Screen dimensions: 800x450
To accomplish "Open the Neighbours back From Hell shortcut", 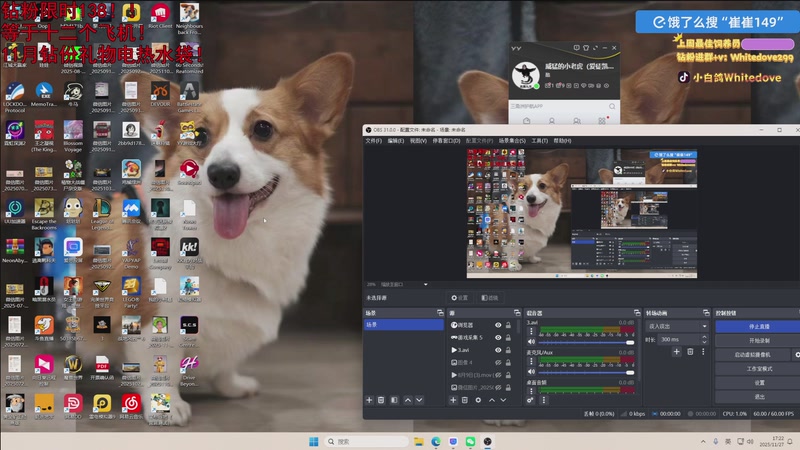I will tap(189, 18).
